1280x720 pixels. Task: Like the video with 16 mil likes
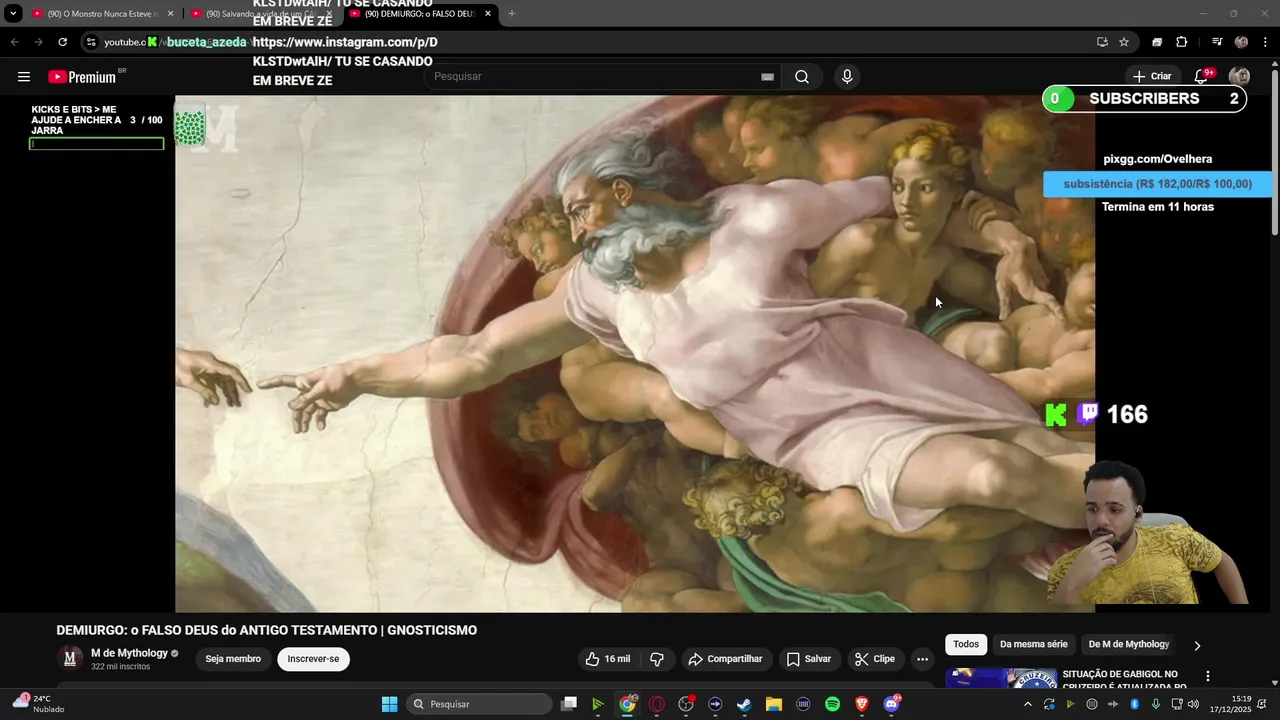coord(608,659)
